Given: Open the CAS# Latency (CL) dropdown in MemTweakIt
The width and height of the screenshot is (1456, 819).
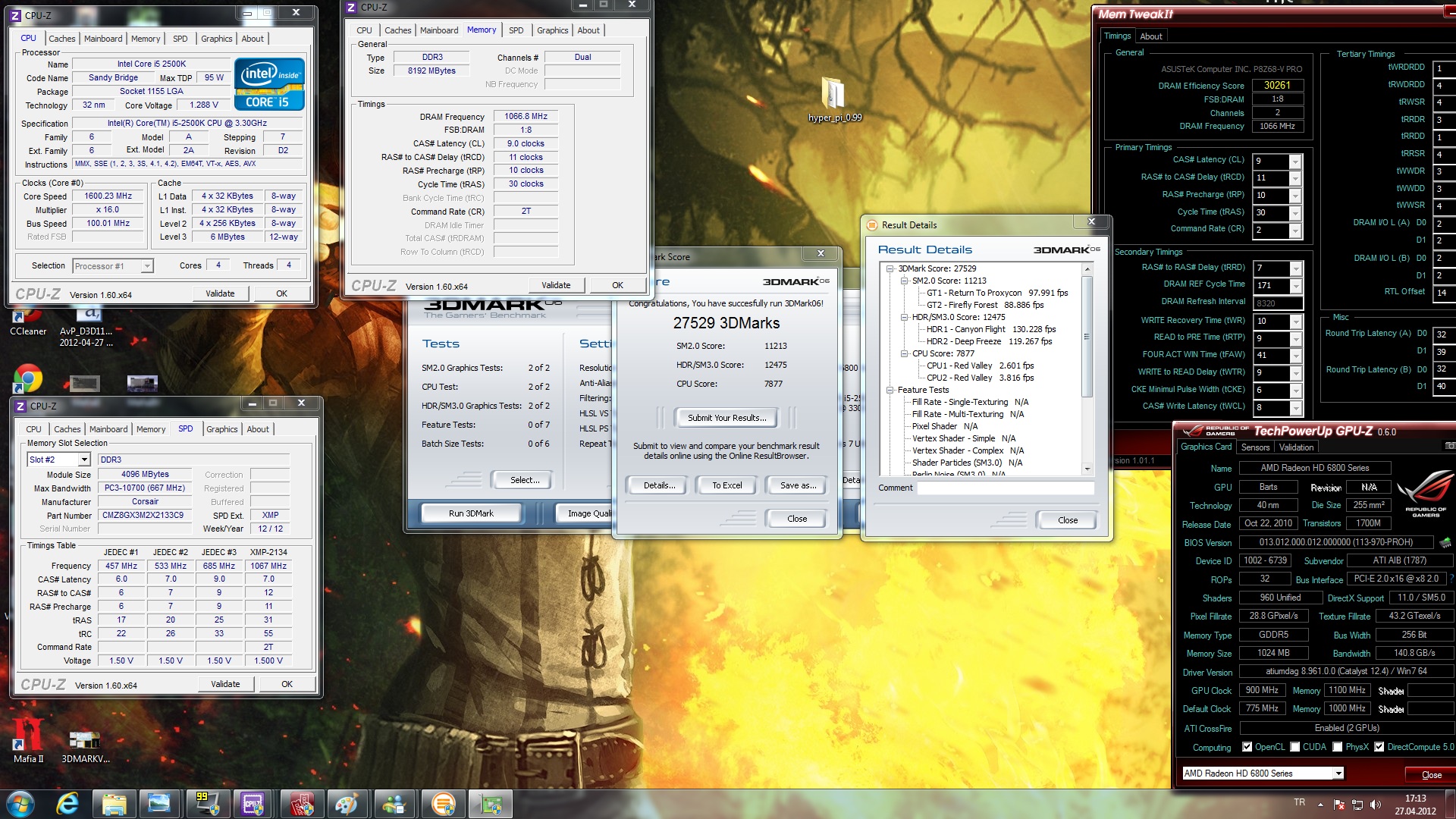Looking at the screenshot, I should pos(1295,162).
